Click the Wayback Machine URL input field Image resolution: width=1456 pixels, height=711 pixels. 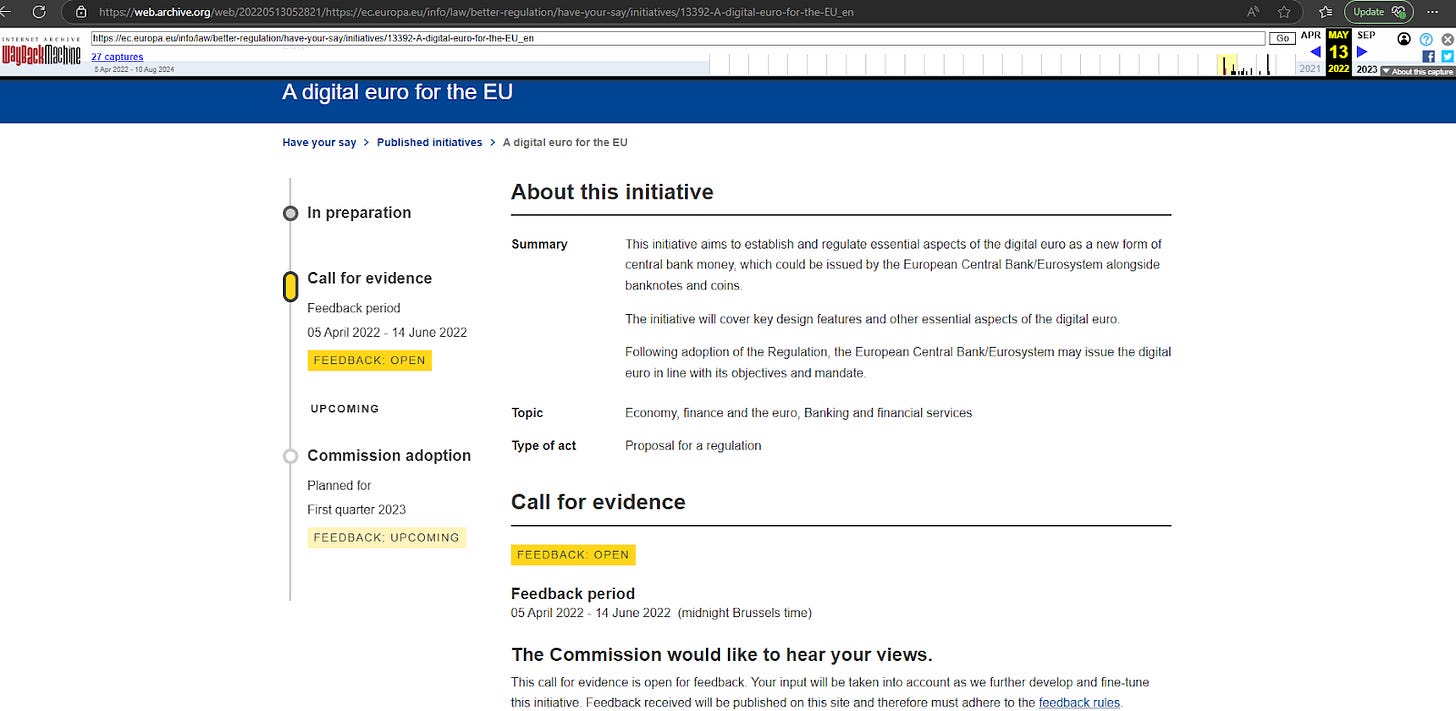tap(678, 38)
